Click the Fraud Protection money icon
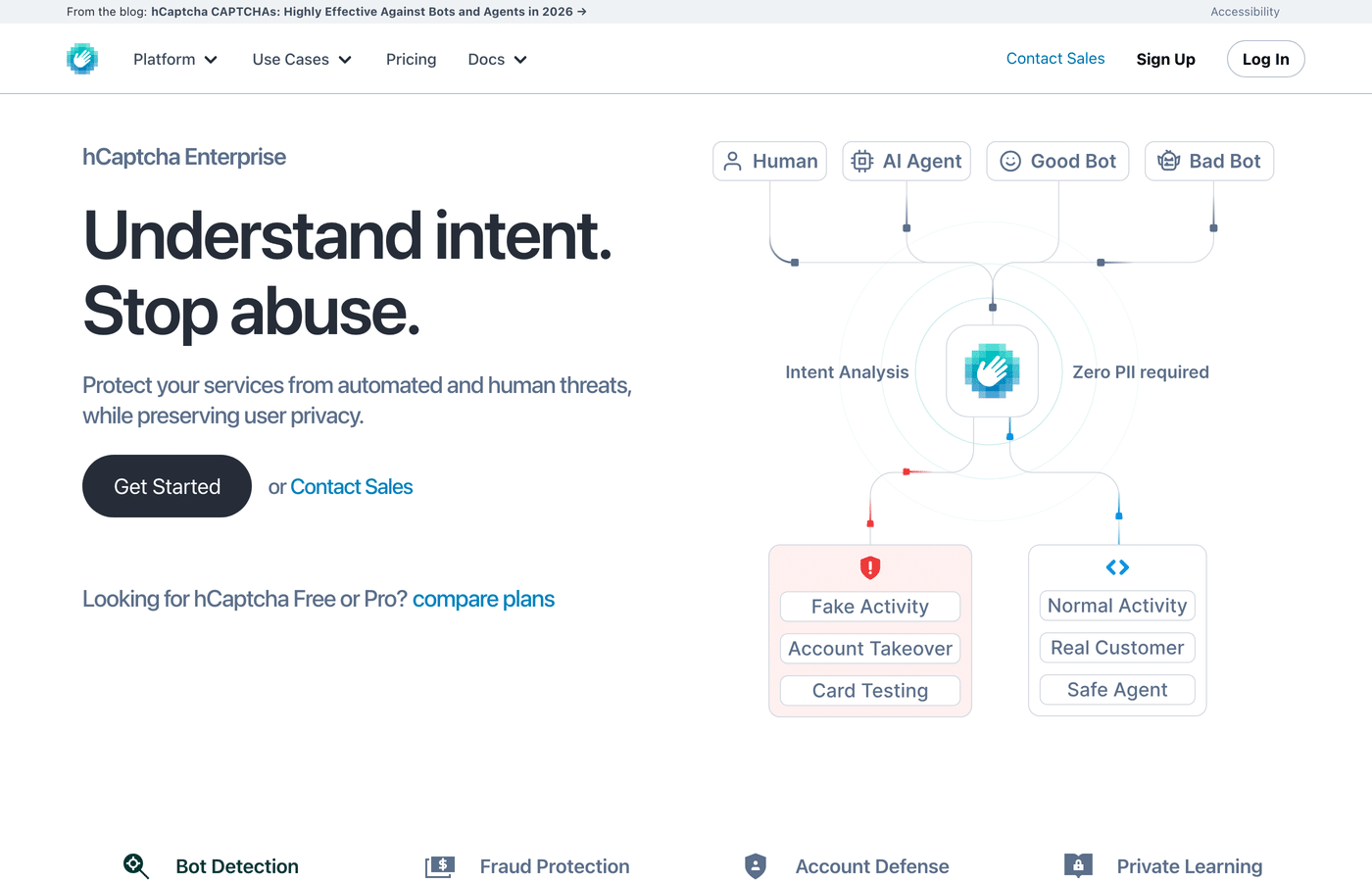The image size is (1372, 882). [440, 866]
